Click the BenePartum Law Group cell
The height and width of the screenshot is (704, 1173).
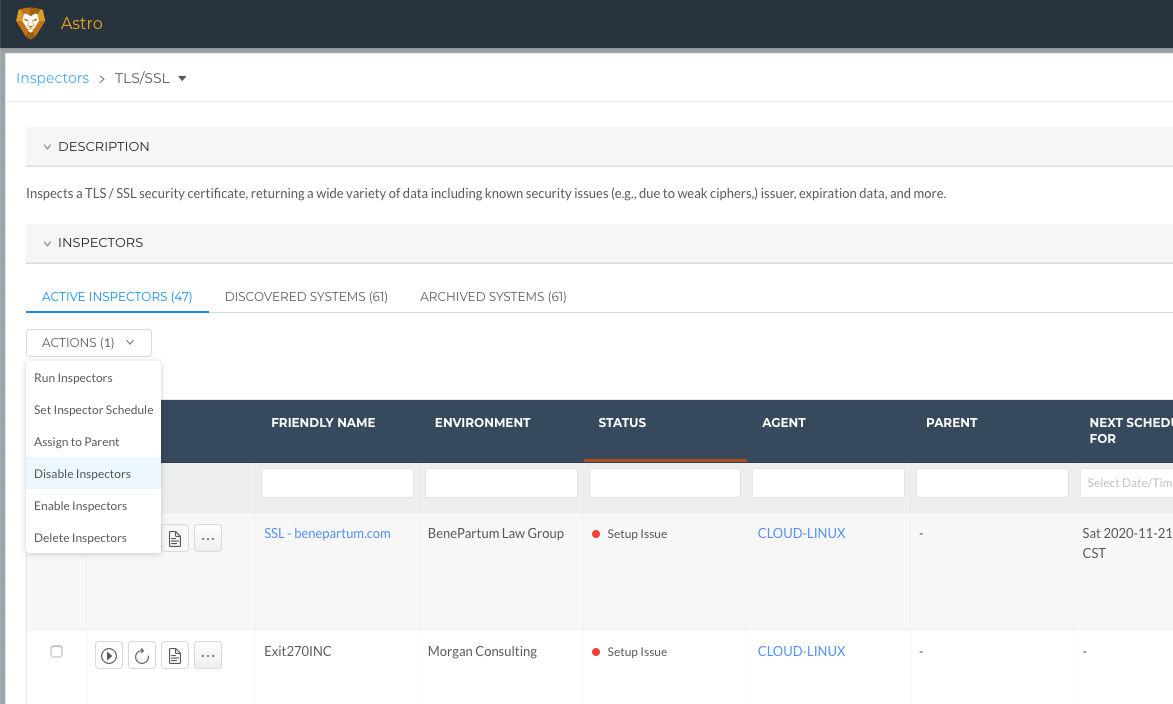click(x=496, y=533)
